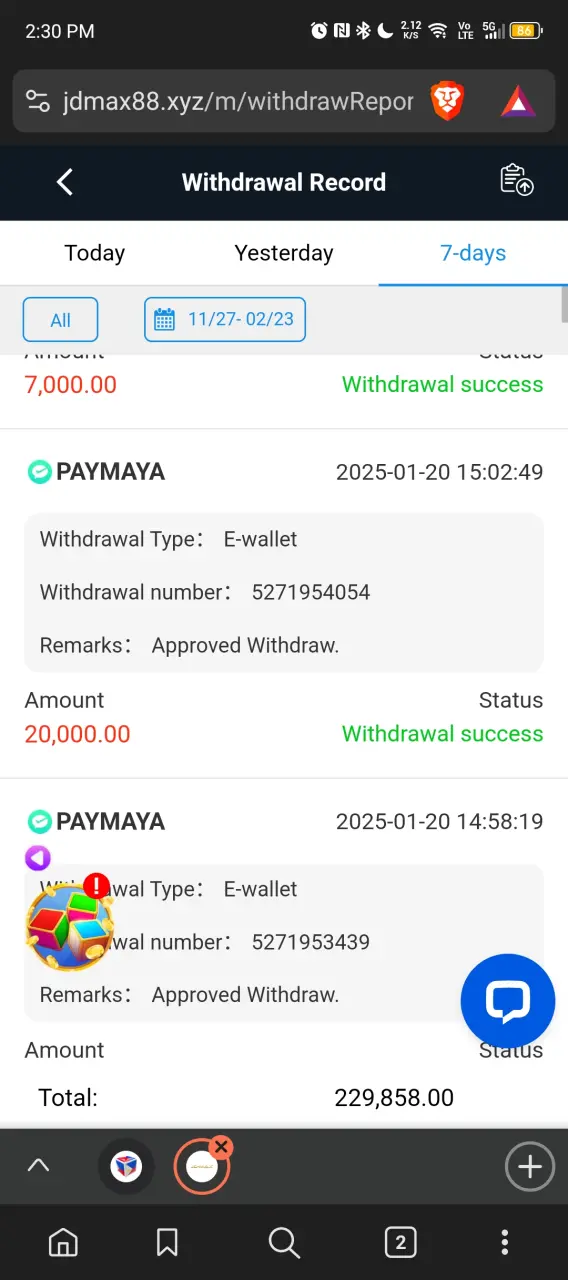Add a new tab with plus button
The width and height of the screenshot is (568, 1280).
[529, 1166]
